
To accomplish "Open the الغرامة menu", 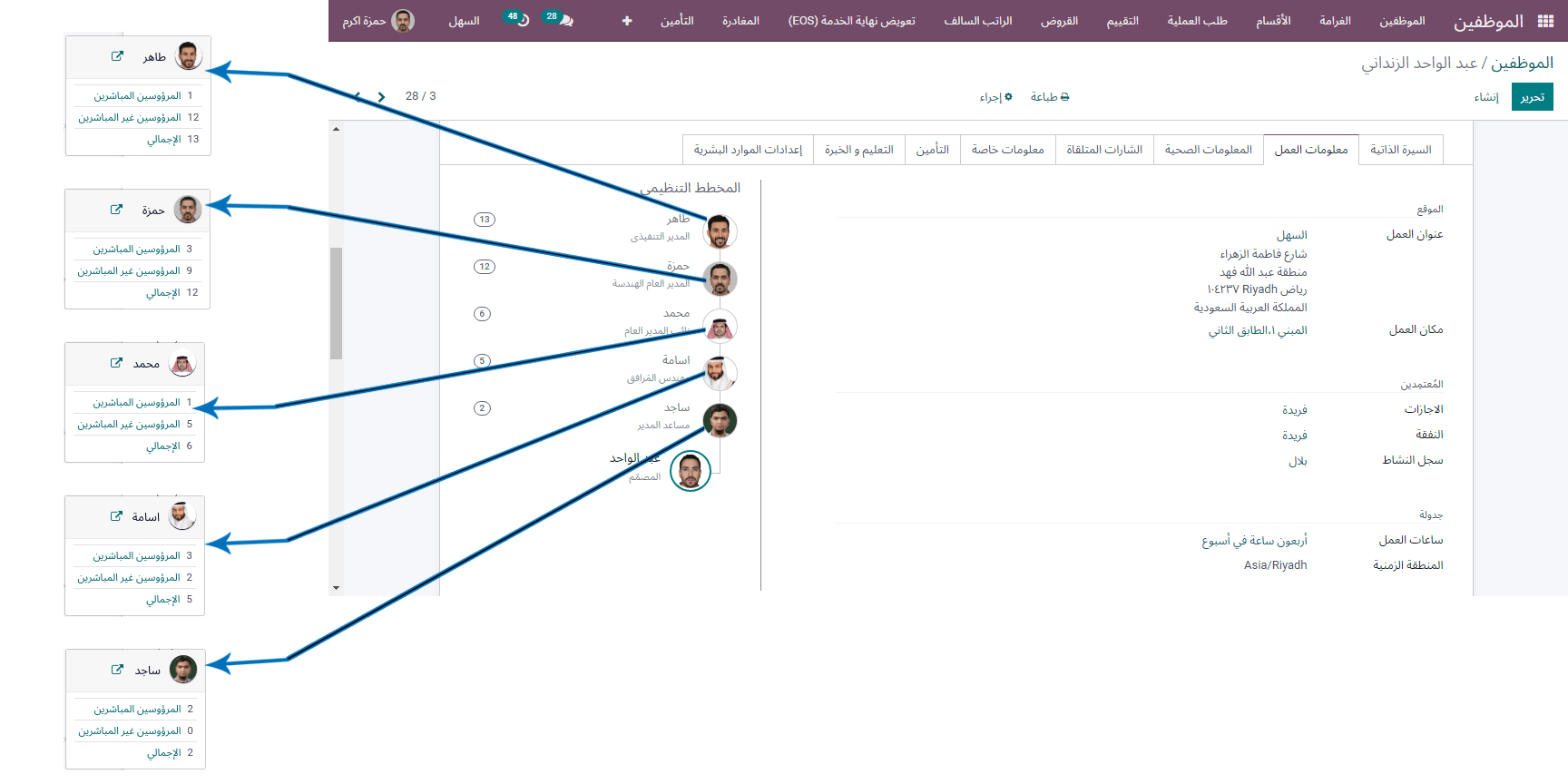I will [1335, 21].
